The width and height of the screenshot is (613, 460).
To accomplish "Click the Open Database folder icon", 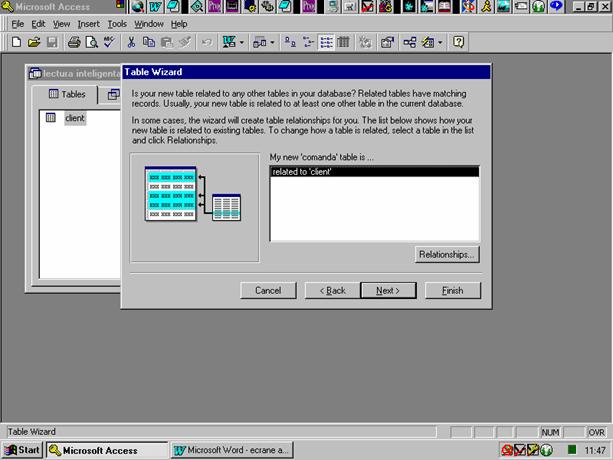I will (x=34, y=42).
